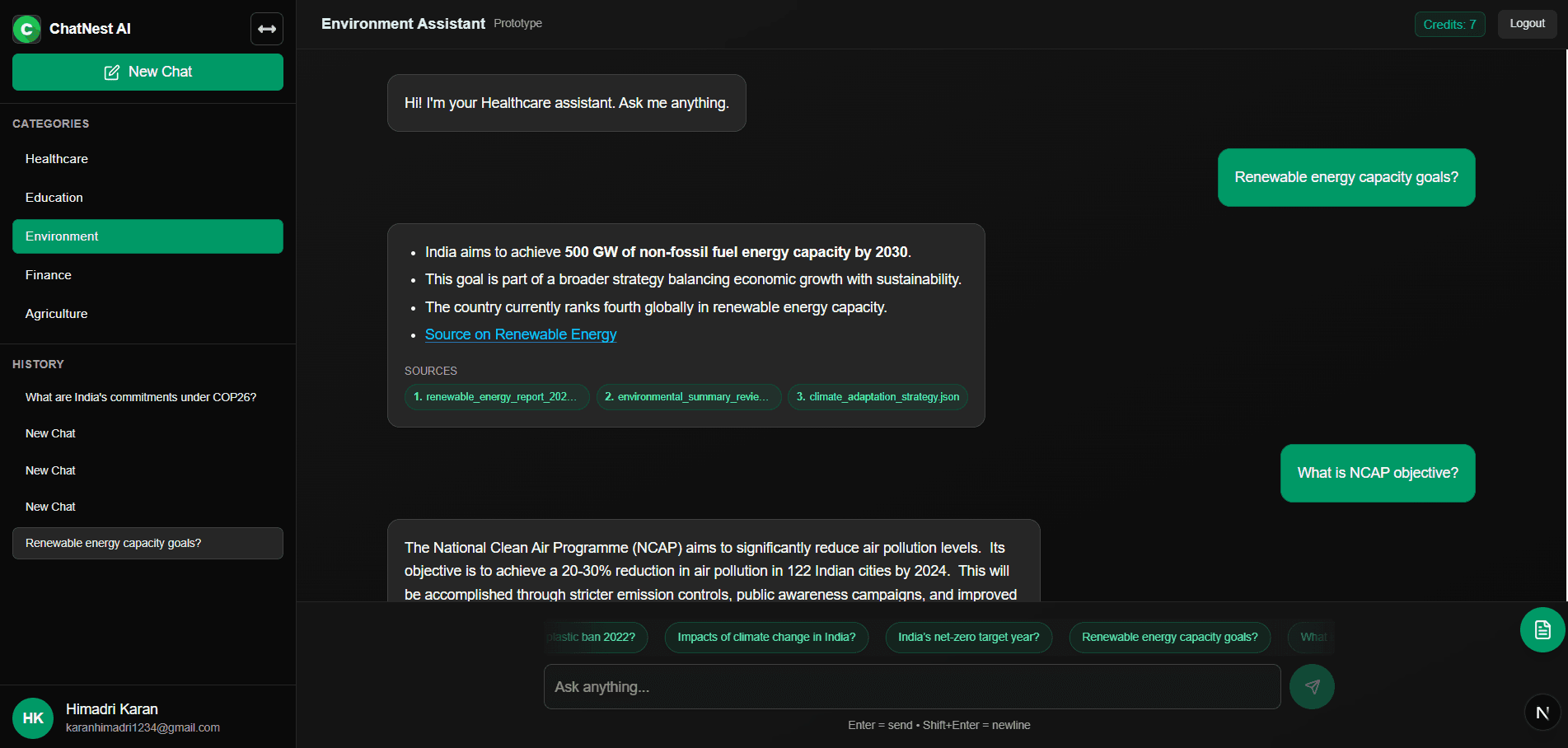Click the send paper-plane icon
The width and height of the screenshot is (1568, 748).
tap(1312, 686)
